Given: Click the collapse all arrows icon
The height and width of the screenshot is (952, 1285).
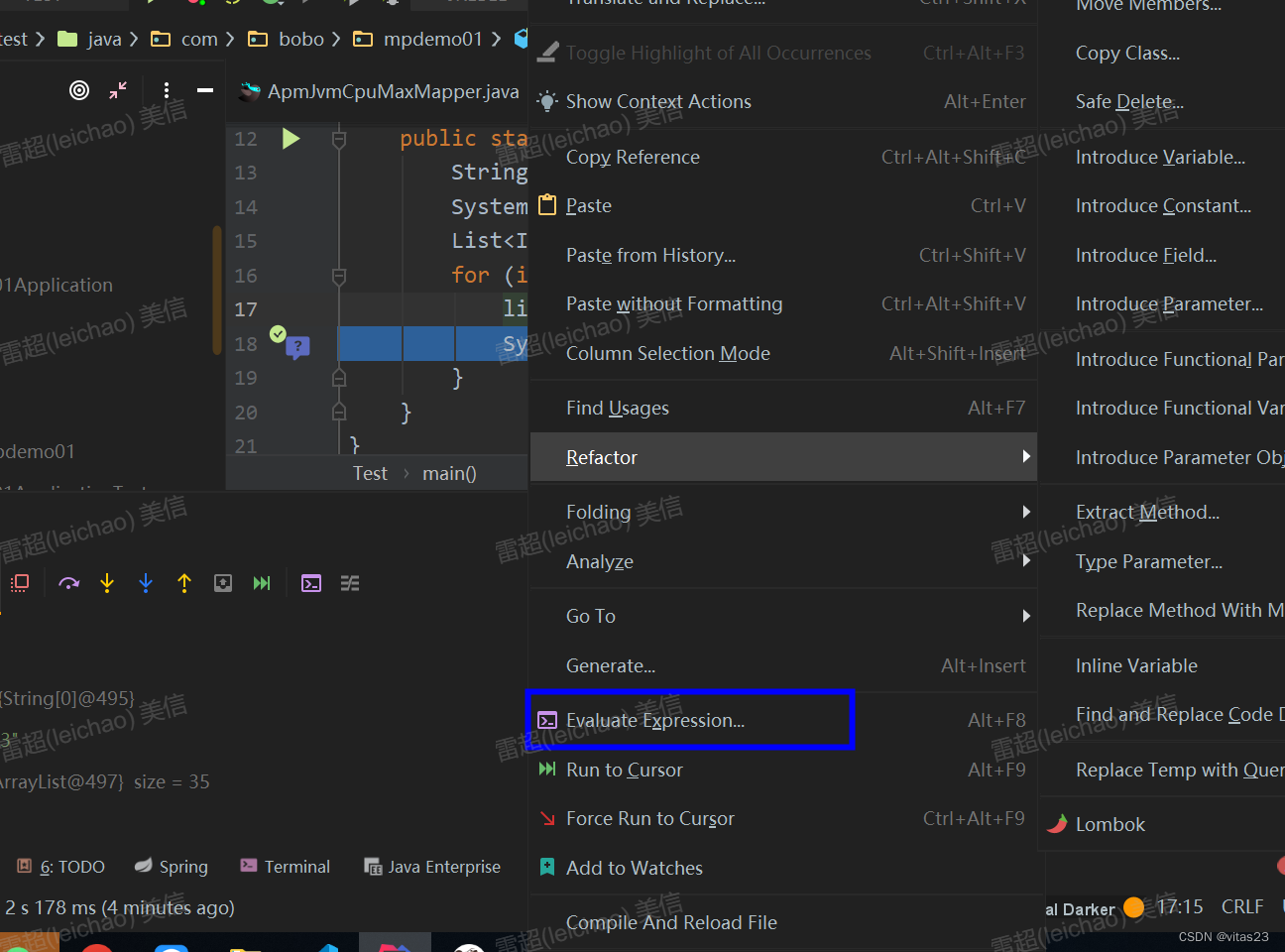Looking at the screenshot, I should click(118, 90).
